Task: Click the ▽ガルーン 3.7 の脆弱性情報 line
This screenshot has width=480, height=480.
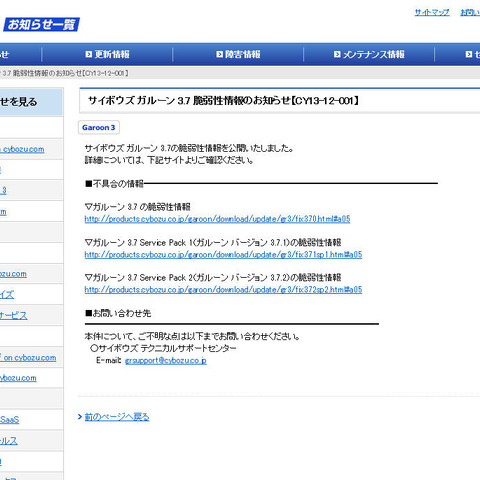Action: [x=137, y=207]
